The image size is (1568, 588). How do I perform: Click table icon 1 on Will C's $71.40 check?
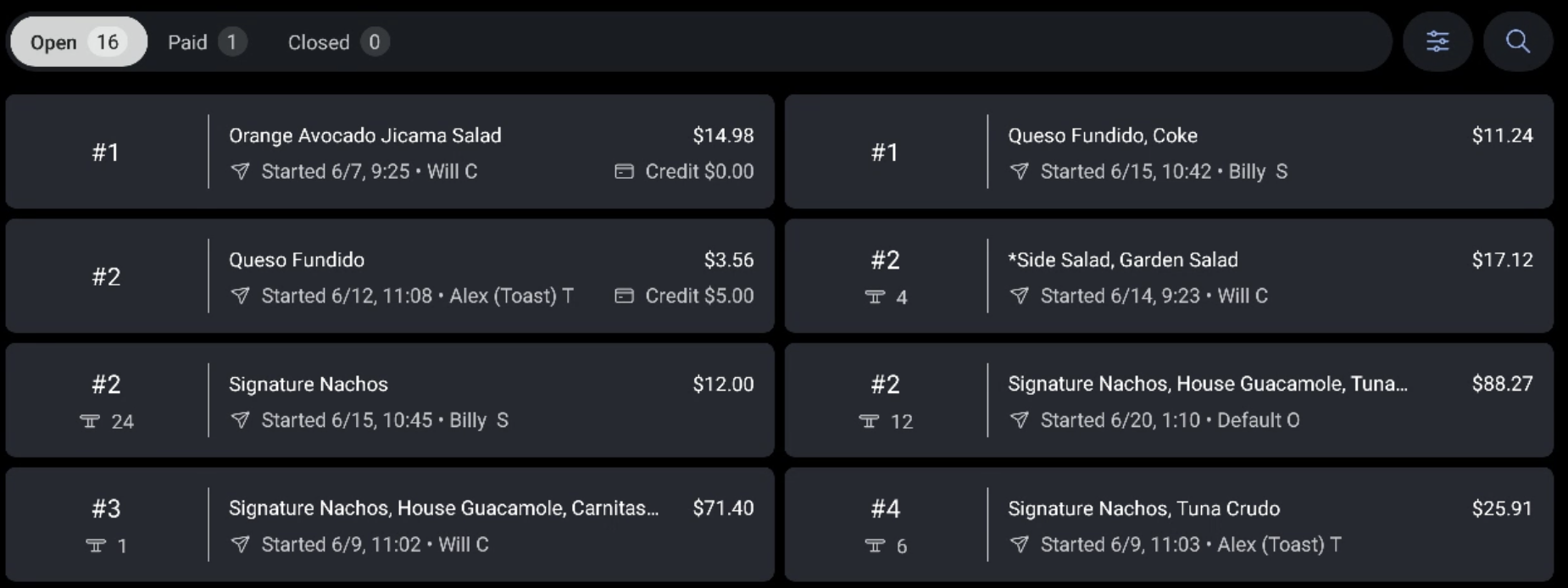click(x=96, y=546)
